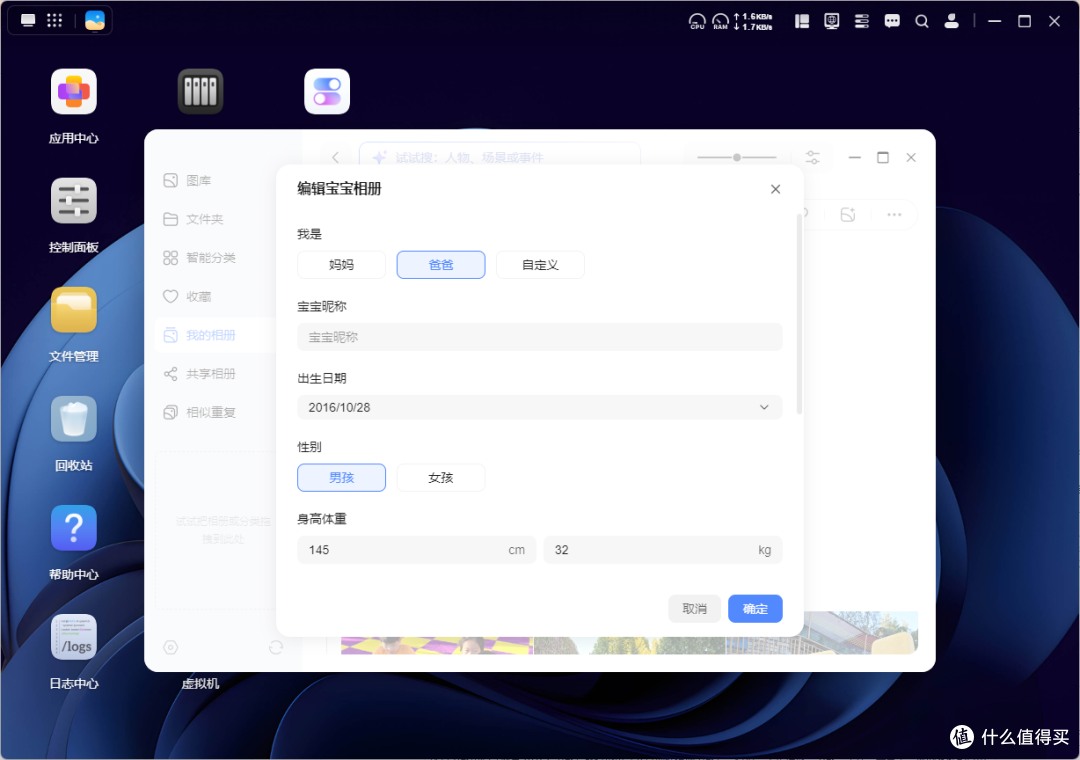Screen dimensions: 1080x760
Task: Open the sidebar panel icon in top bar
Action: 802,21
